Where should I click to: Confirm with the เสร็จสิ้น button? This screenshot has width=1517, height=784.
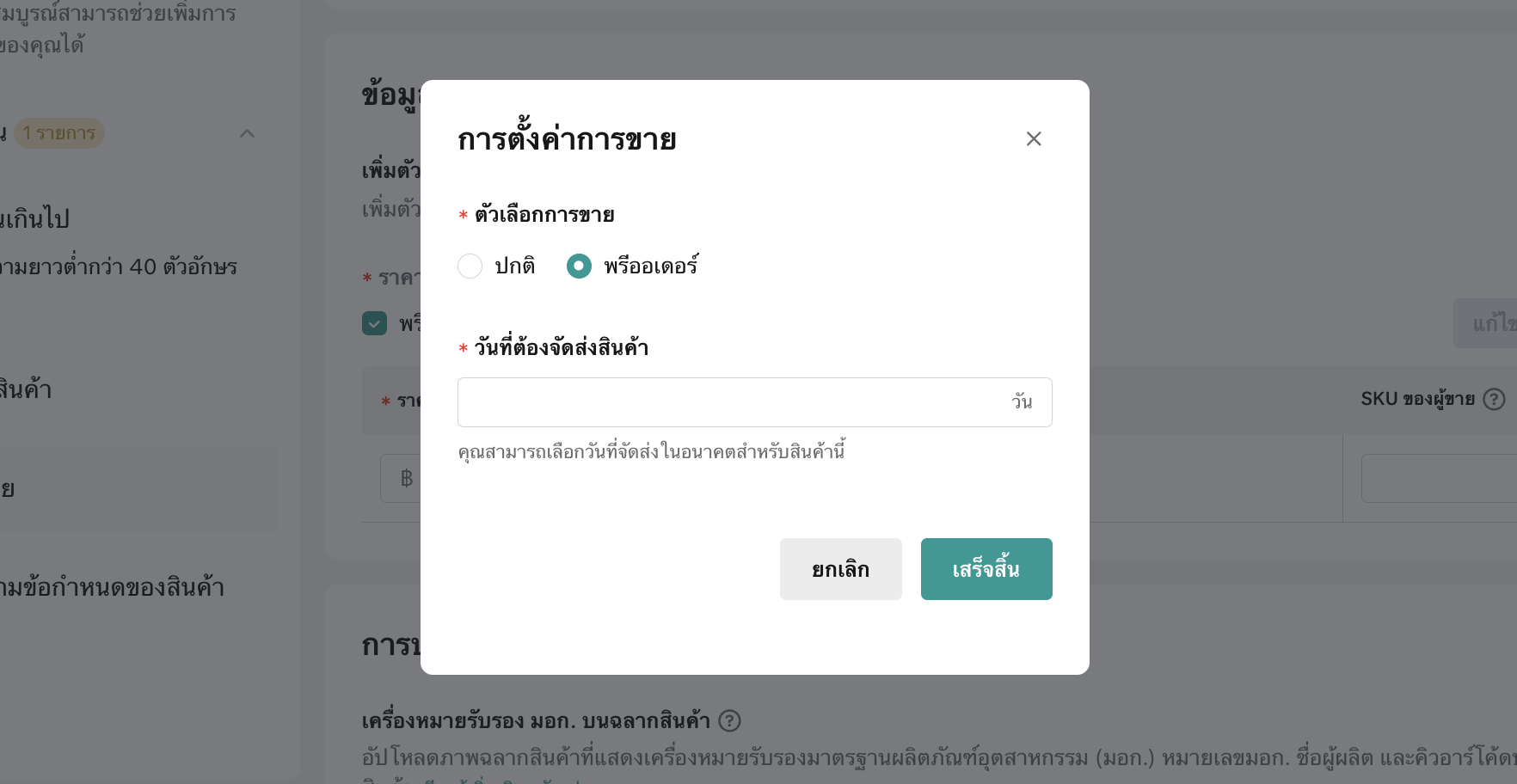pyautogui.click(x=986, y=569)
